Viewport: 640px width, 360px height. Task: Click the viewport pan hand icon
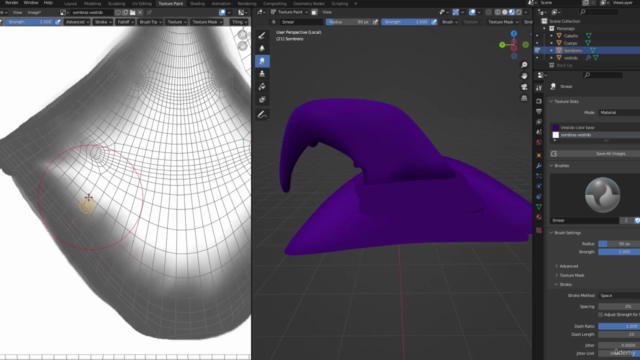[524, 76]
